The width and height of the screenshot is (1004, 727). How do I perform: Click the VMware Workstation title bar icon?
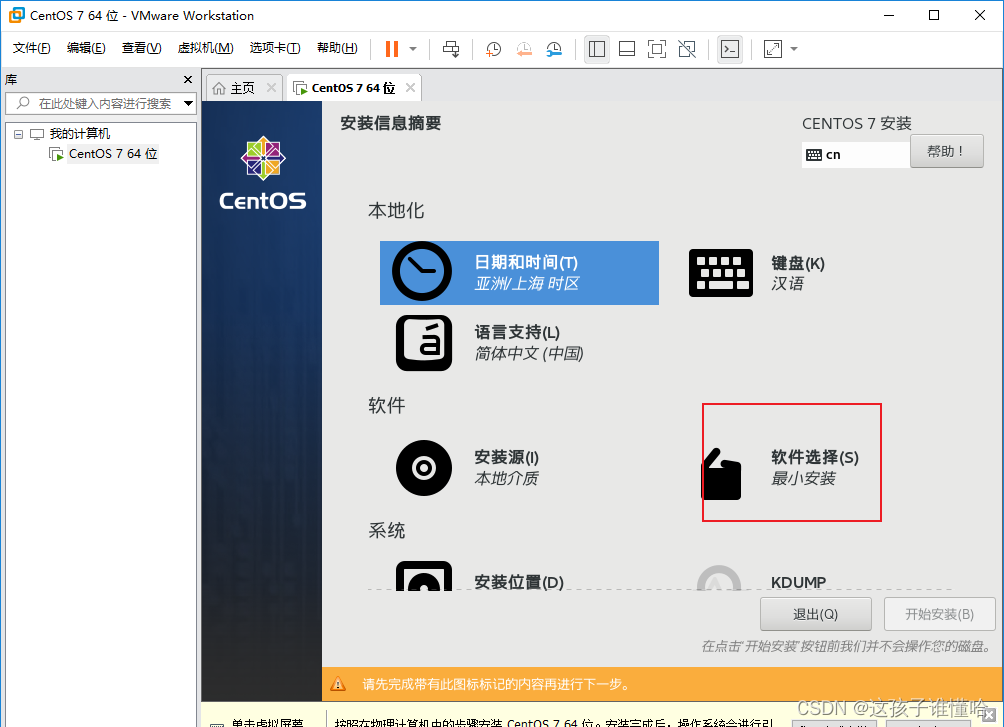click(x=17, y=15)
